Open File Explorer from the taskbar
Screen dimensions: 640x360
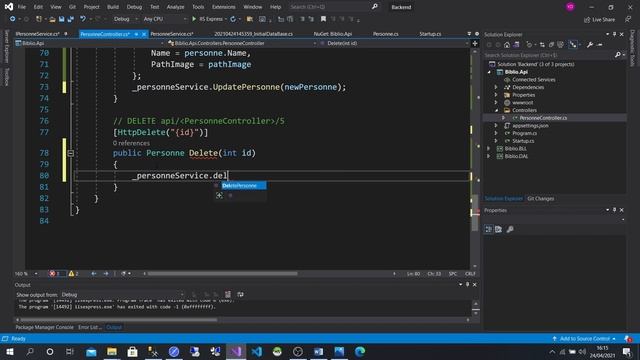tap(112, 351)
